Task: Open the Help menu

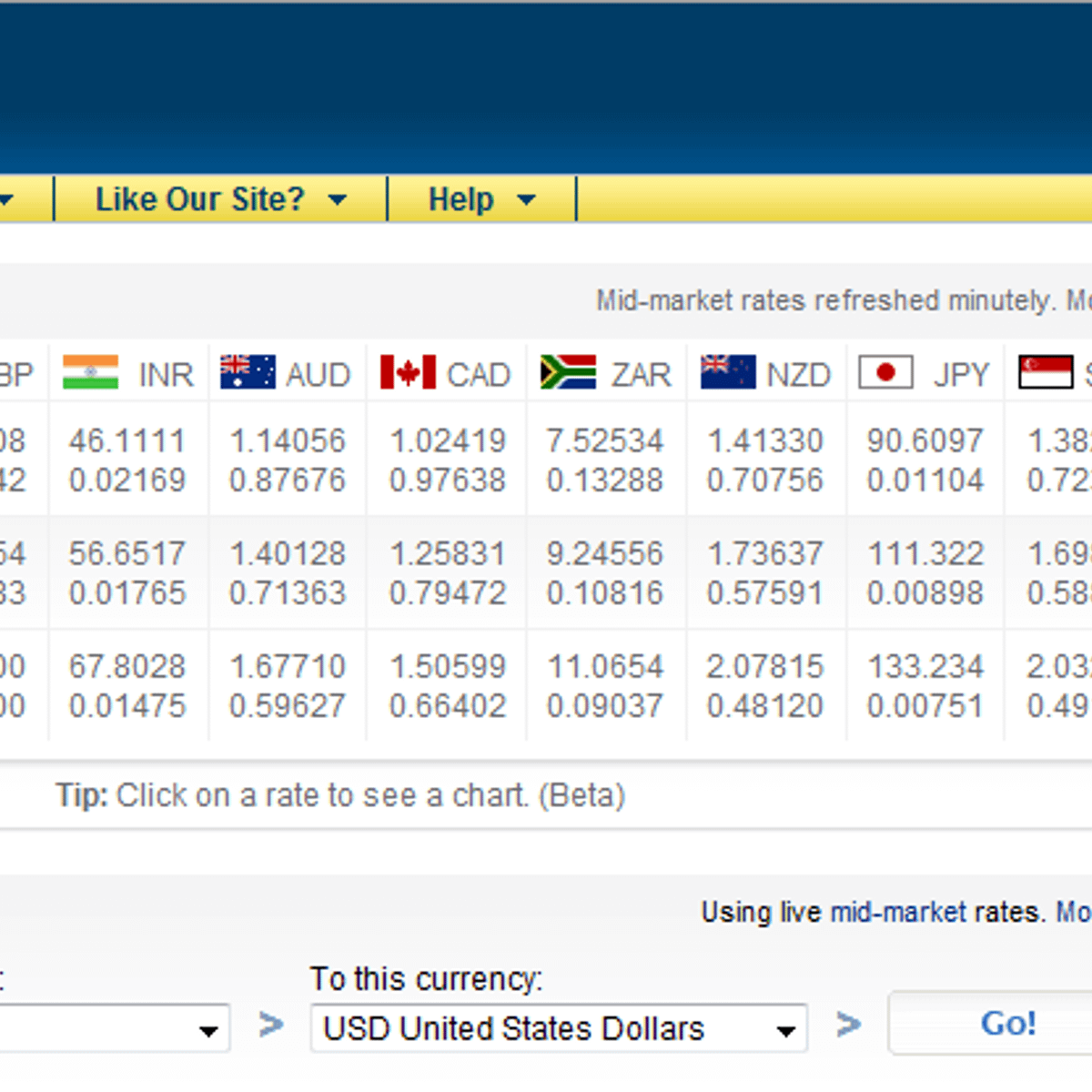Action: (x=481, y=199)
